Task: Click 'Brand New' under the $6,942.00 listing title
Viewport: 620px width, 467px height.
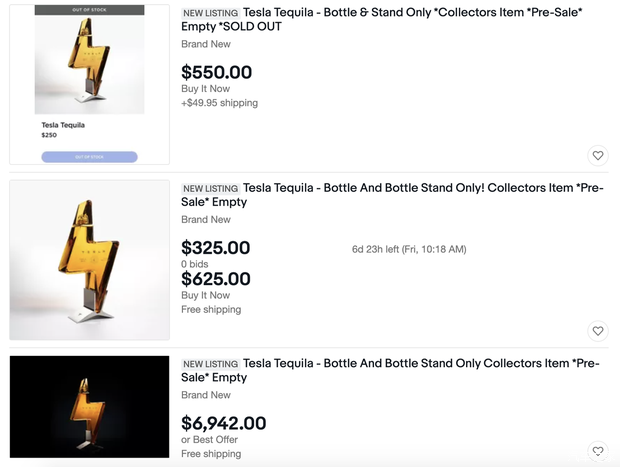Action: coord(206,395)
